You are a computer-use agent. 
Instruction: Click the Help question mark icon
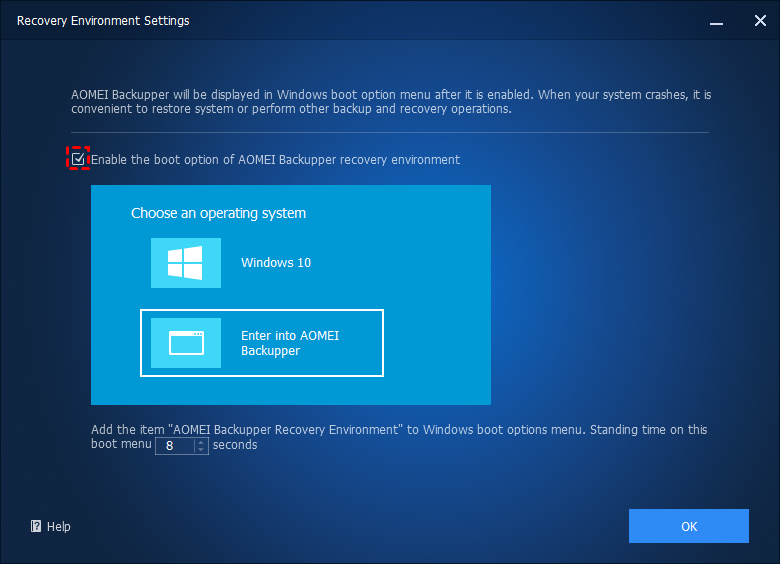[x=36, y=526]
